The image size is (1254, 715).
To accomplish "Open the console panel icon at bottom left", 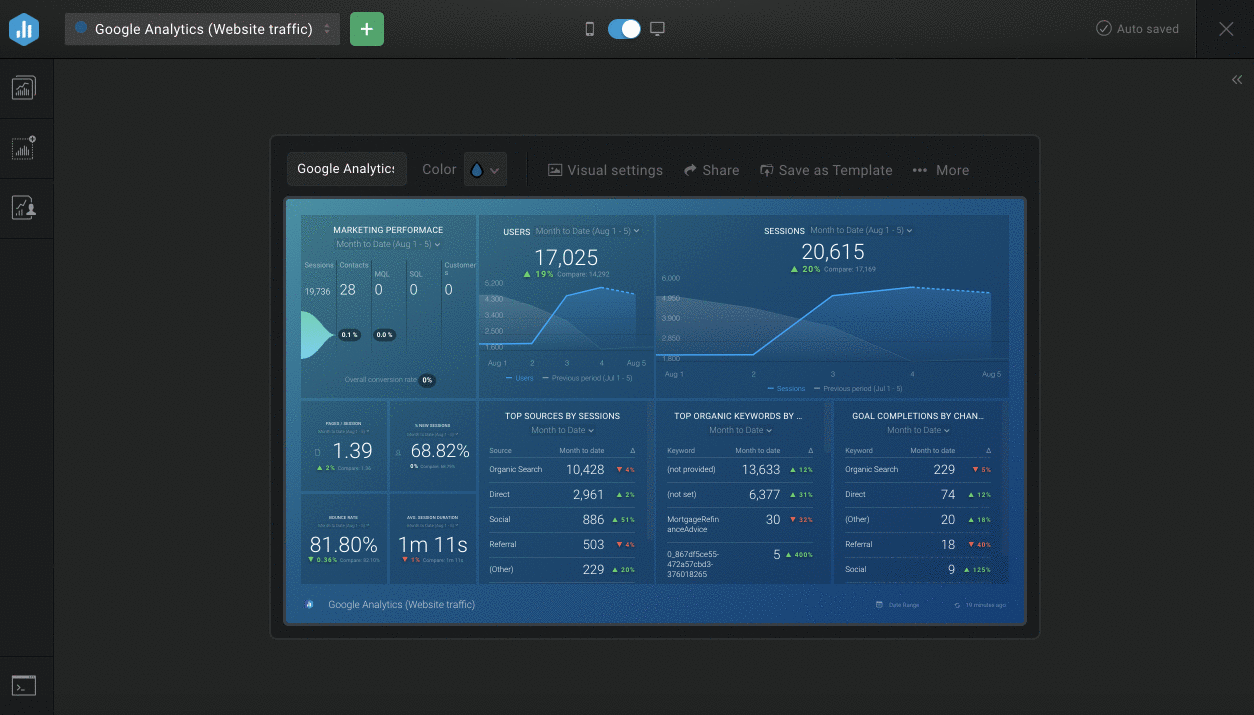I will [x=23, y=686].
